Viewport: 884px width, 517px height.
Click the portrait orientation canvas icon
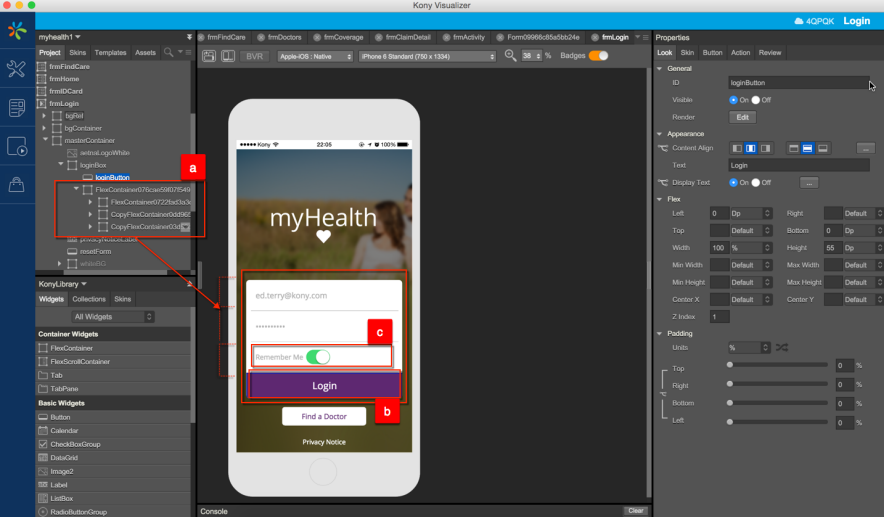click(209, 56)
